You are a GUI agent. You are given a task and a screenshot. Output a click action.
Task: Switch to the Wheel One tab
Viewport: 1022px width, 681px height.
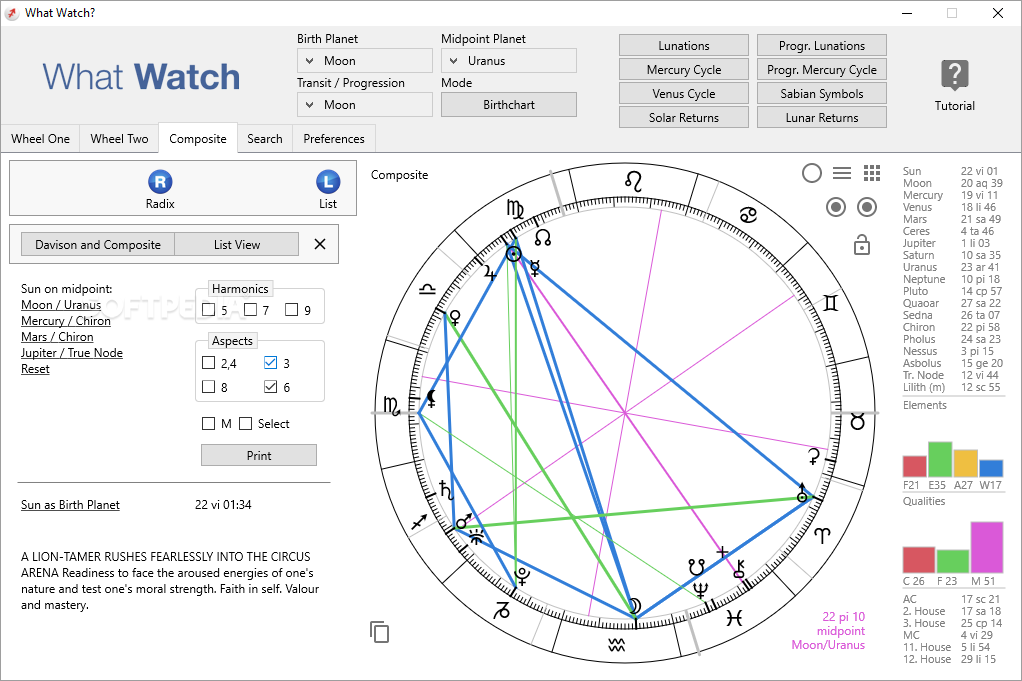point(40,139)
